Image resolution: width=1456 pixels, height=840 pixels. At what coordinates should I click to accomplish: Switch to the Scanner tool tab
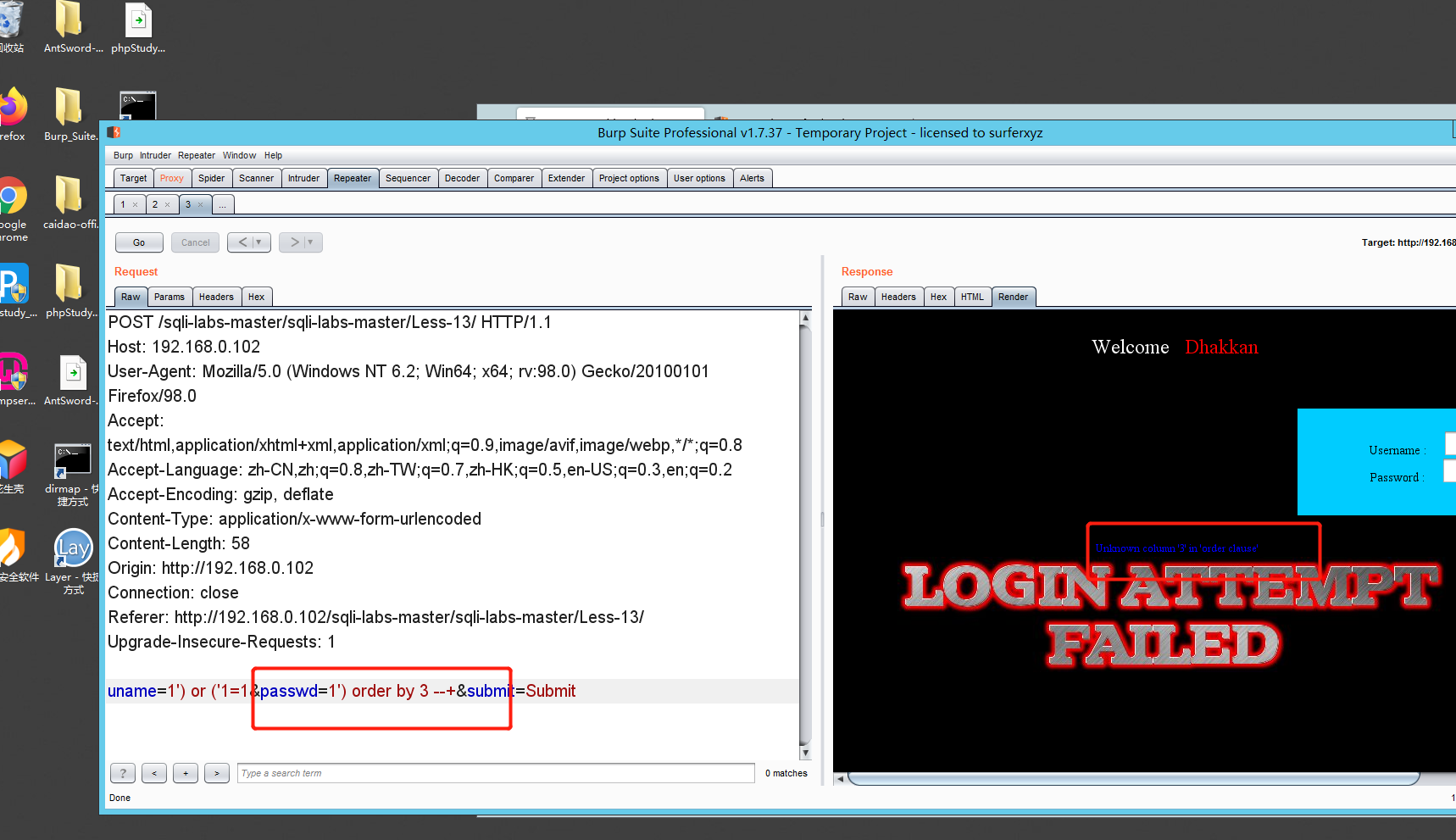coord(256,178)
